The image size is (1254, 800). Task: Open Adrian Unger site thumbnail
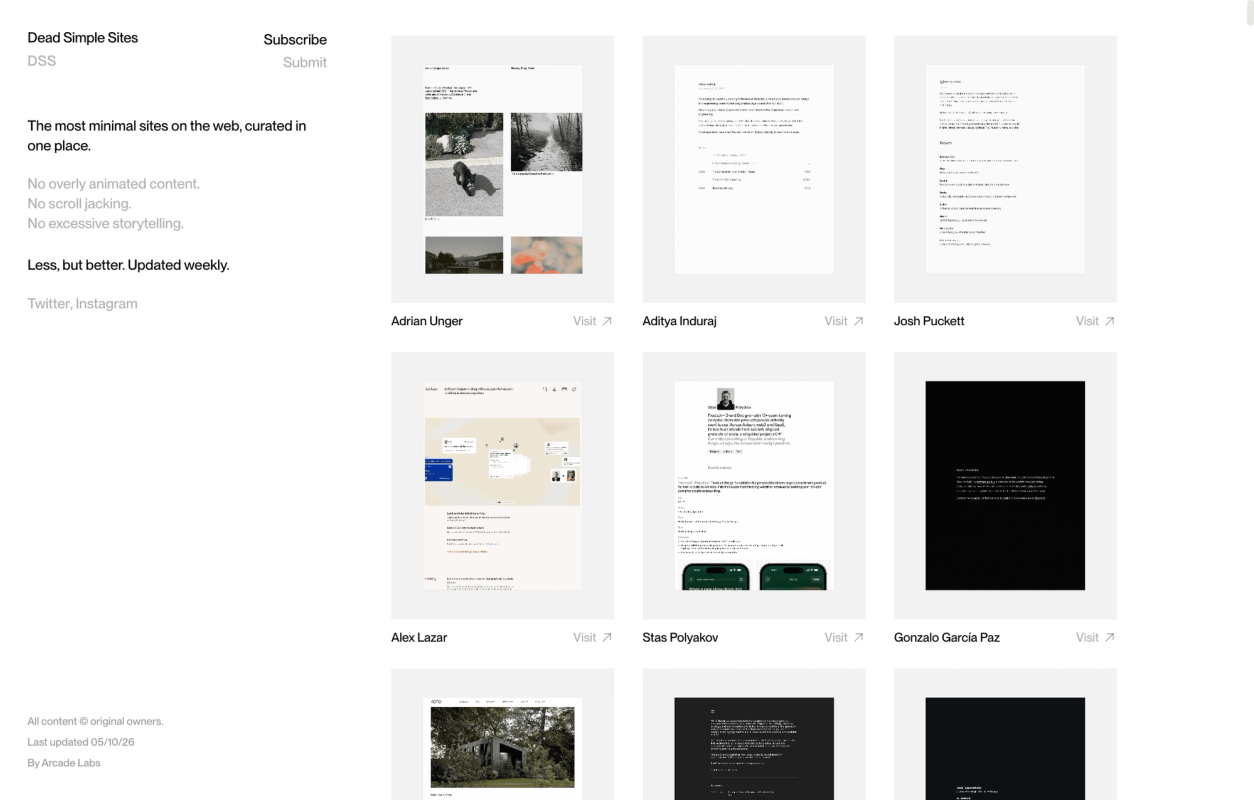coord(503,169)
